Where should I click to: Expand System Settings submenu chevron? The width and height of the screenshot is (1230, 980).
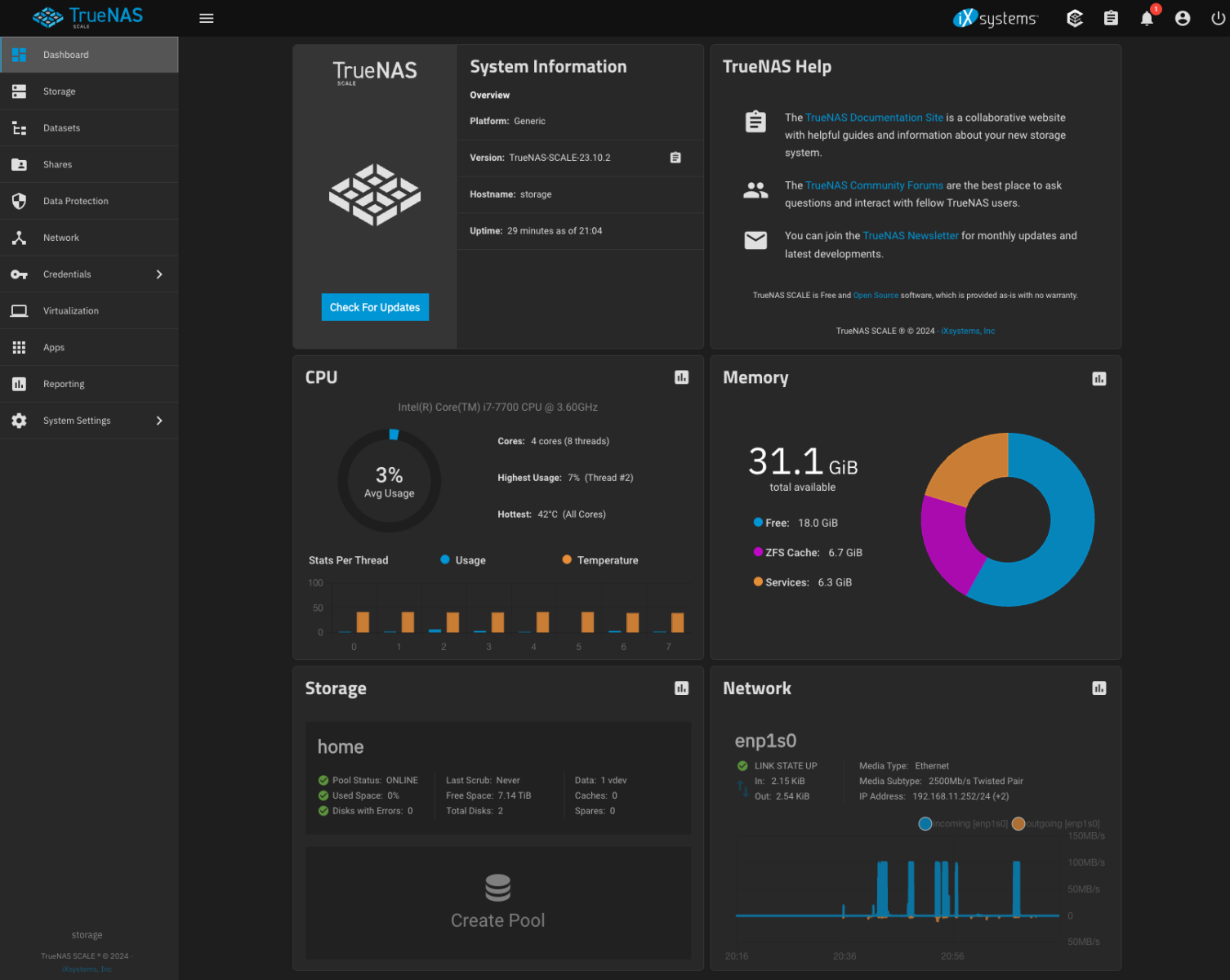point(159,421)
